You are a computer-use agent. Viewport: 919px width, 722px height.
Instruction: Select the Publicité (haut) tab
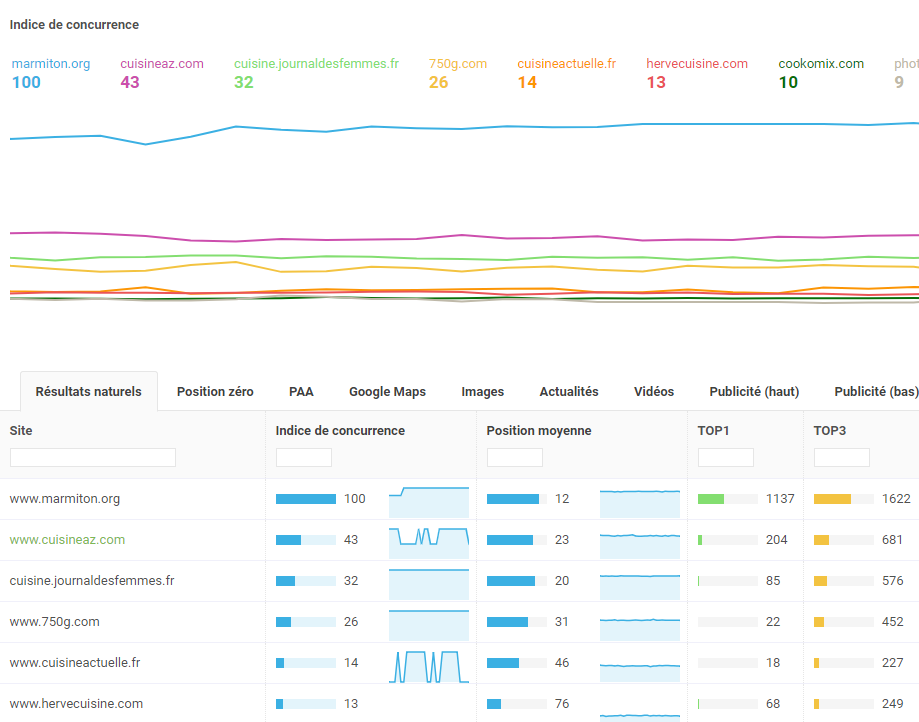pos(754,392)
